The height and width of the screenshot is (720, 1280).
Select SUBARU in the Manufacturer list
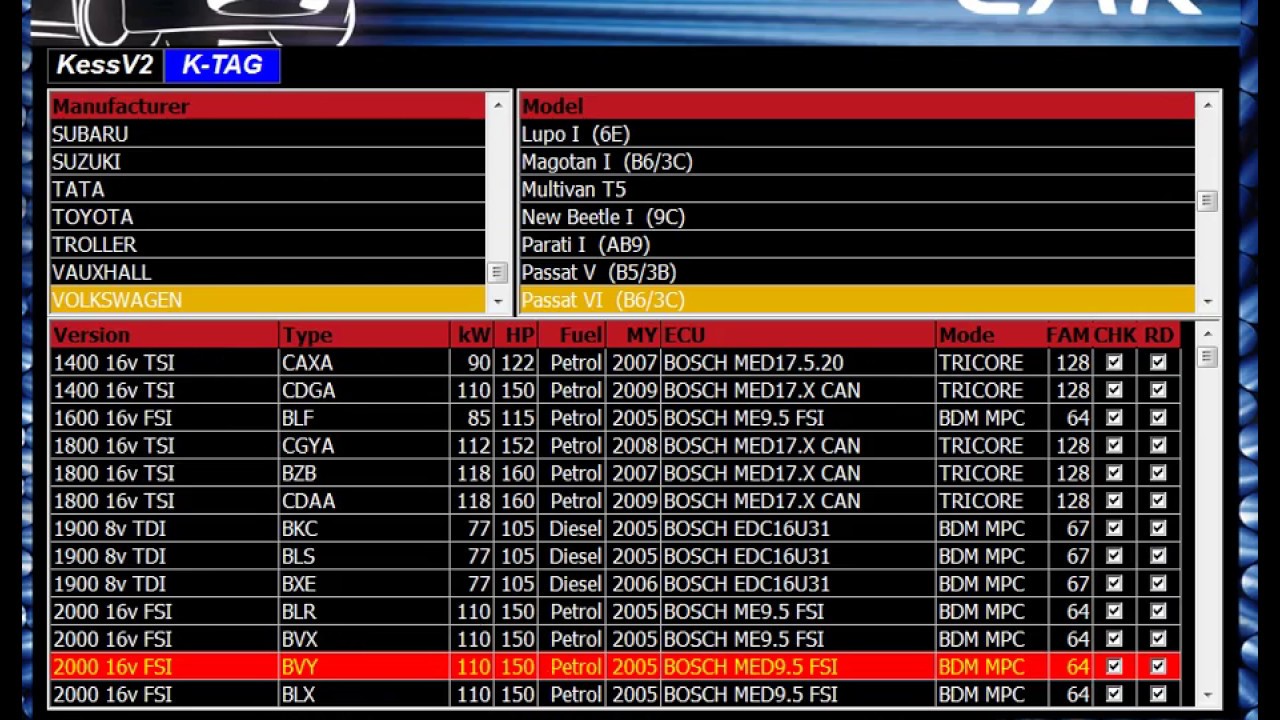pyautogui.click(x=268, y=134)
